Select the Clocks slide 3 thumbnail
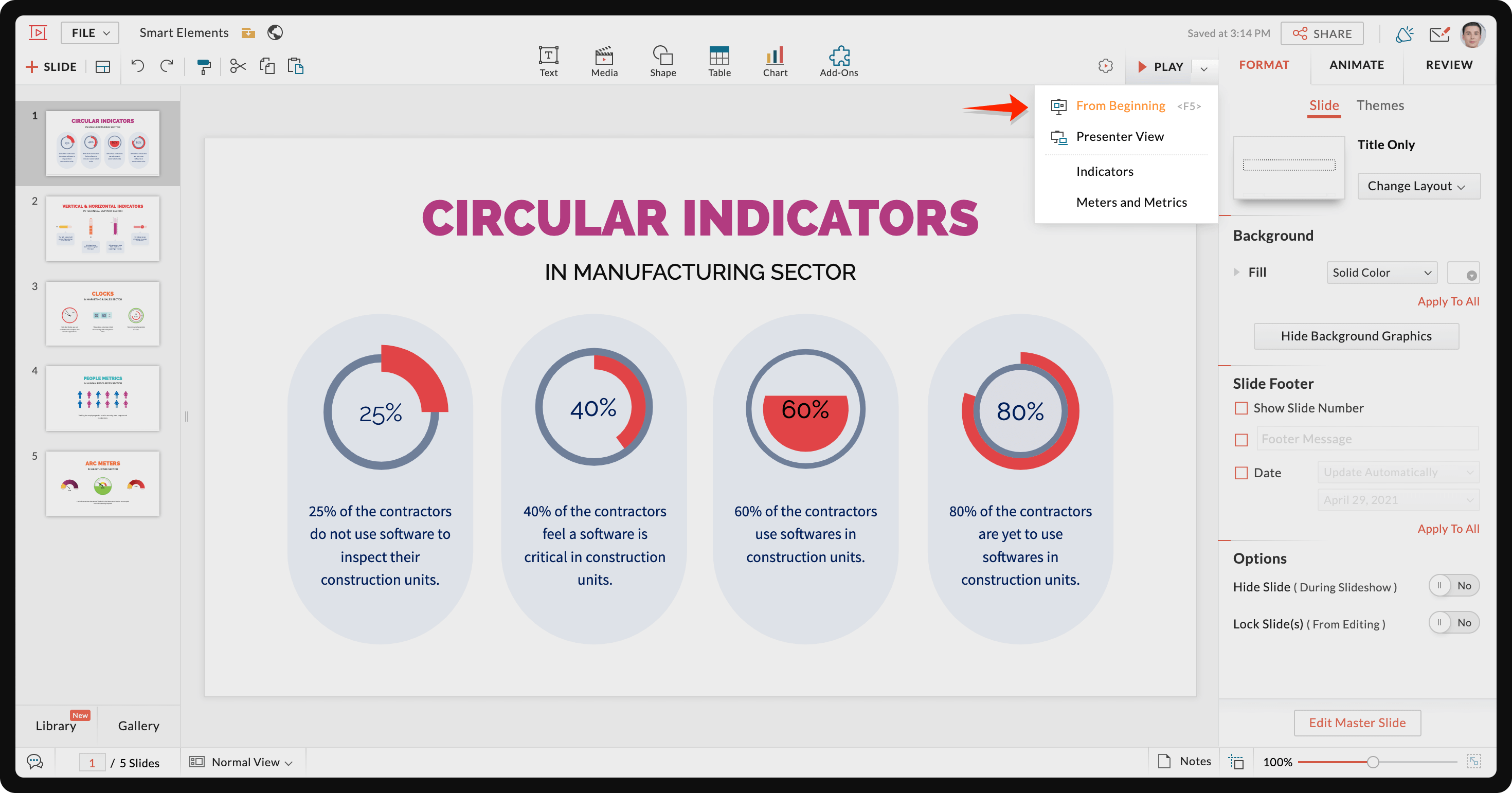1512x793 pixels. [x=103, y=313]
